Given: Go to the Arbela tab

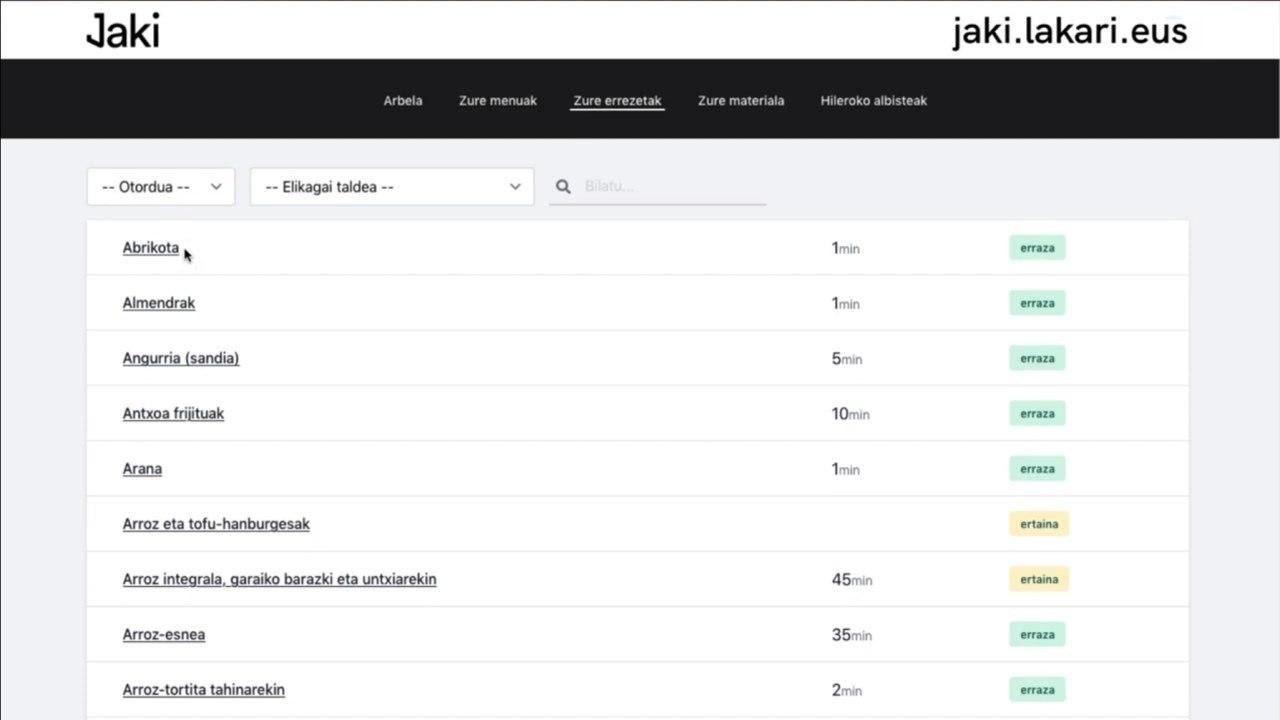Looking at the screenshot, I should 403,101.
